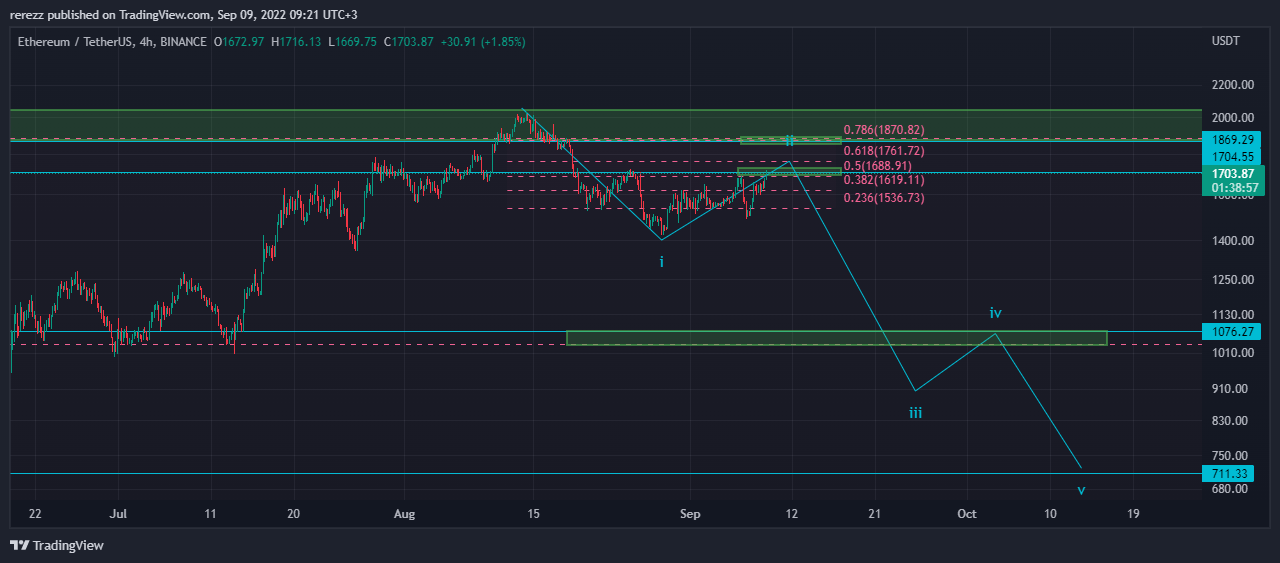Click the wave 'iv' label
The image size is (1280, 563).
click(995, 313)
